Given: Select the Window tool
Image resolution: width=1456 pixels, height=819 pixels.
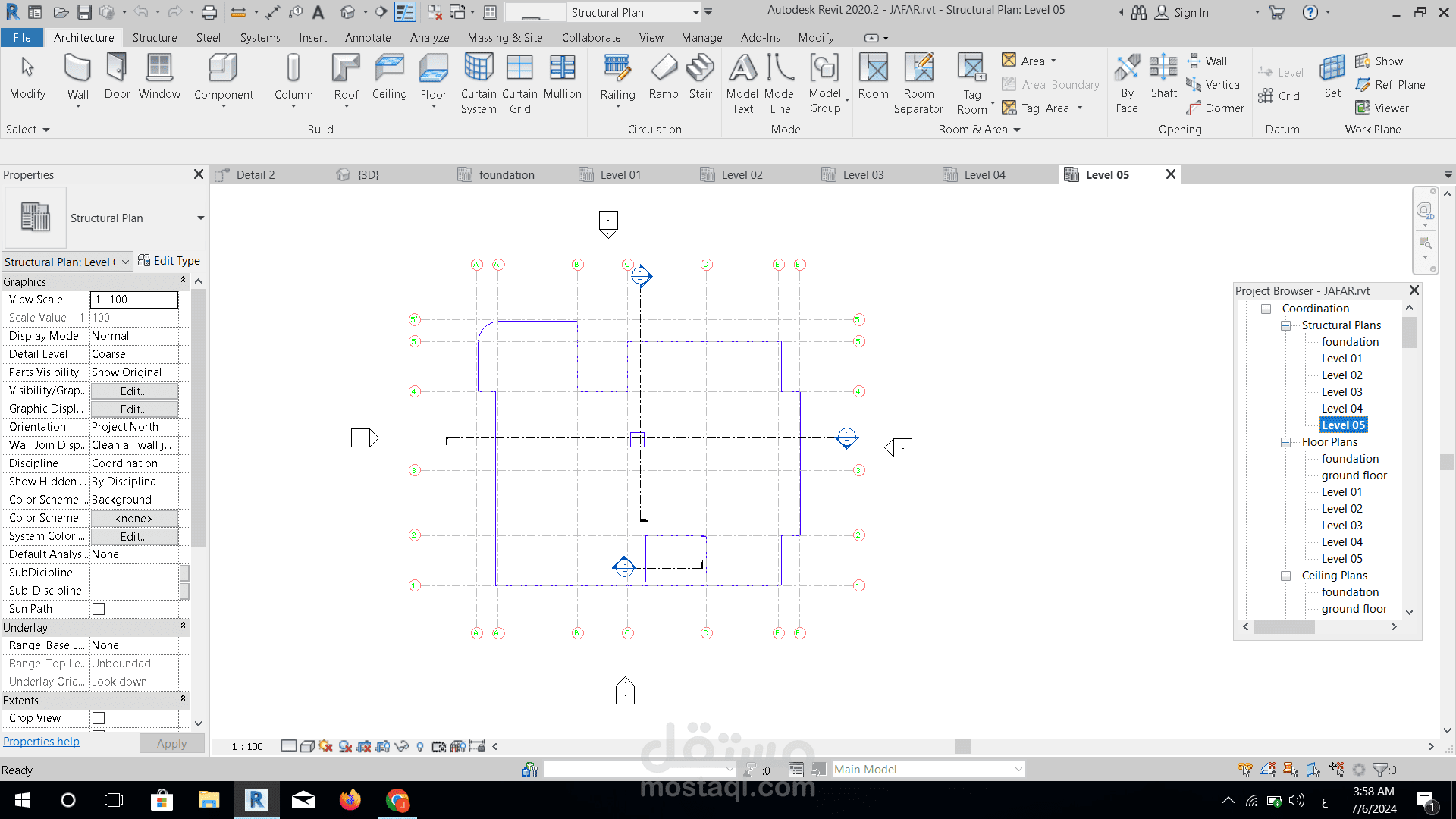Looking at the screenshot, I should coord(159,77).
